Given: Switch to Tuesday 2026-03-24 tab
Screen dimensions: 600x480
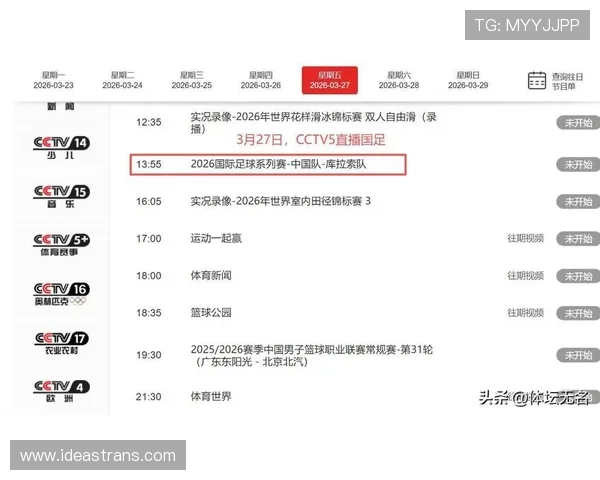Looking at the screenshot, I should tap(122, 80).
